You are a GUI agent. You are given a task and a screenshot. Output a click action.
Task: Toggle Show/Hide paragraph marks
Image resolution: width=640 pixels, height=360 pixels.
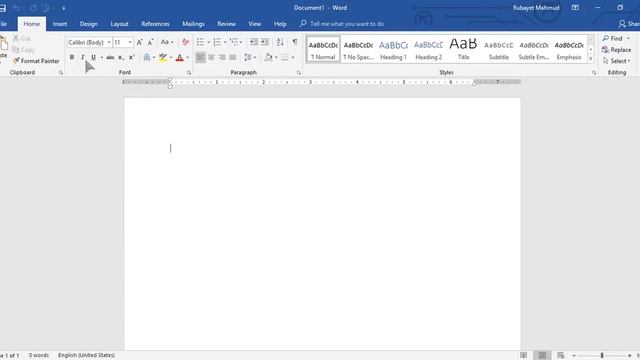tap(295, 42)
